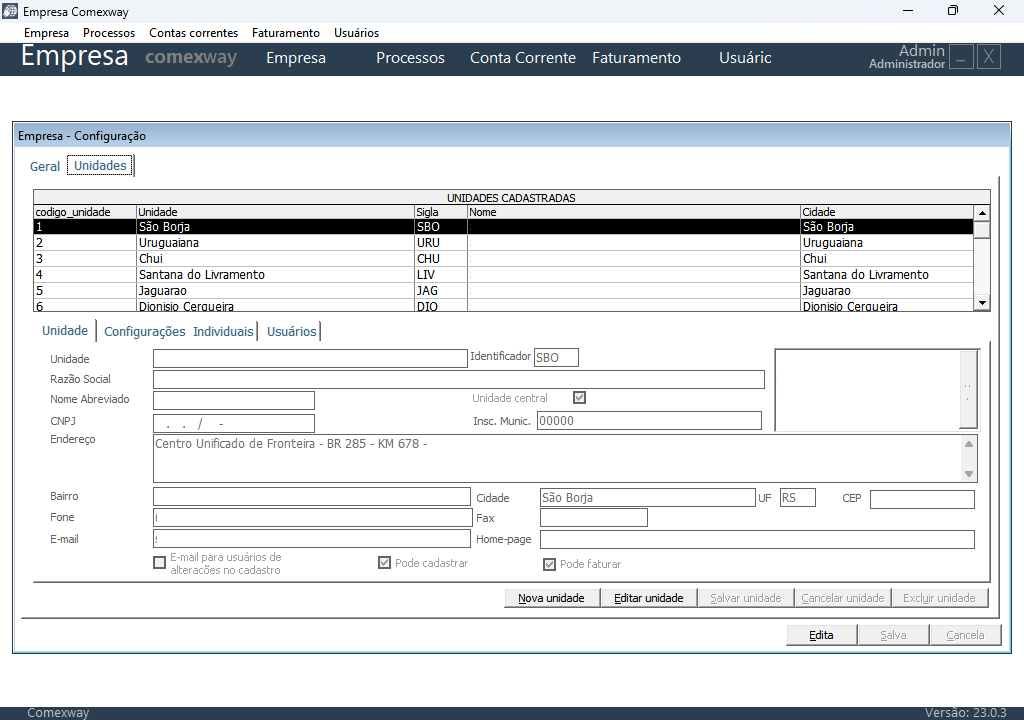
Task: Click the Razão Social input field
Action: [x=458, y=379]
